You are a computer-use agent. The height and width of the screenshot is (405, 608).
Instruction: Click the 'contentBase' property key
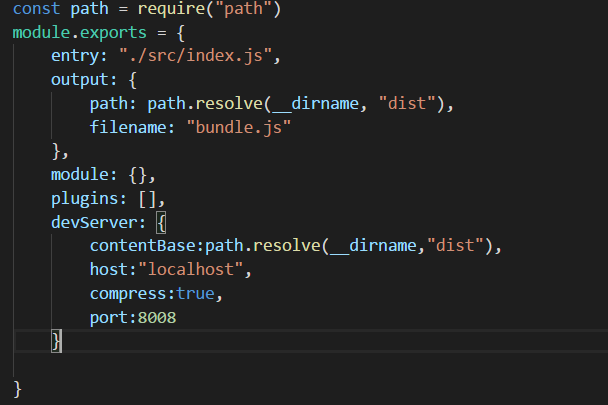click(142, 246)
